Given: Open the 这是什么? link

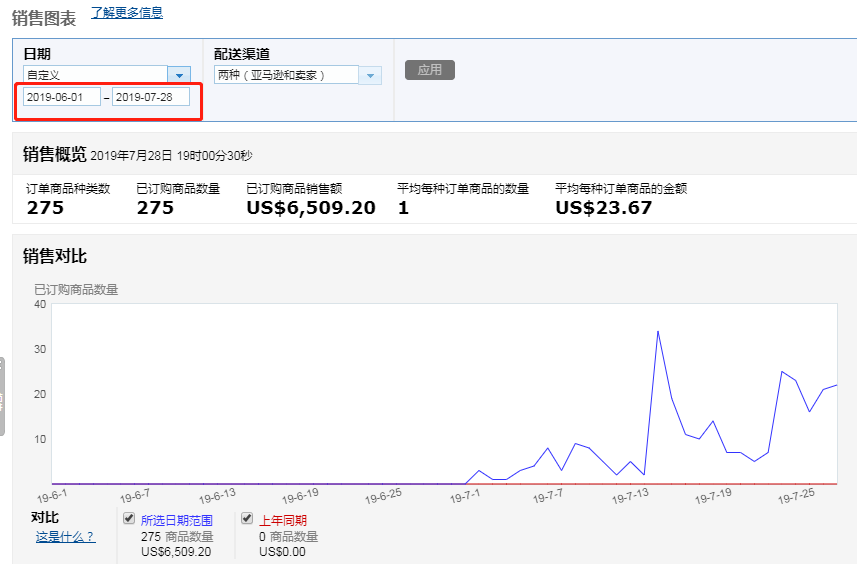Looking at the screenshot, I should point(66,537).
